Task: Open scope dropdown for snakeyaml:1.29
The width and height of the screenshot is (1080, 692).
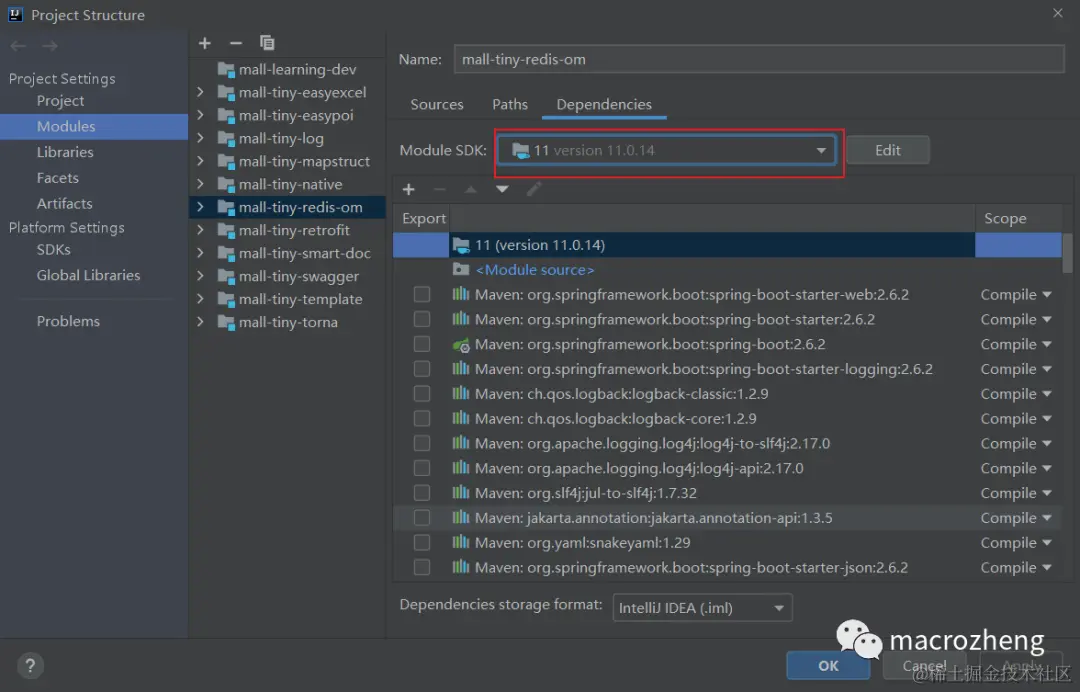Action: 1016,543
